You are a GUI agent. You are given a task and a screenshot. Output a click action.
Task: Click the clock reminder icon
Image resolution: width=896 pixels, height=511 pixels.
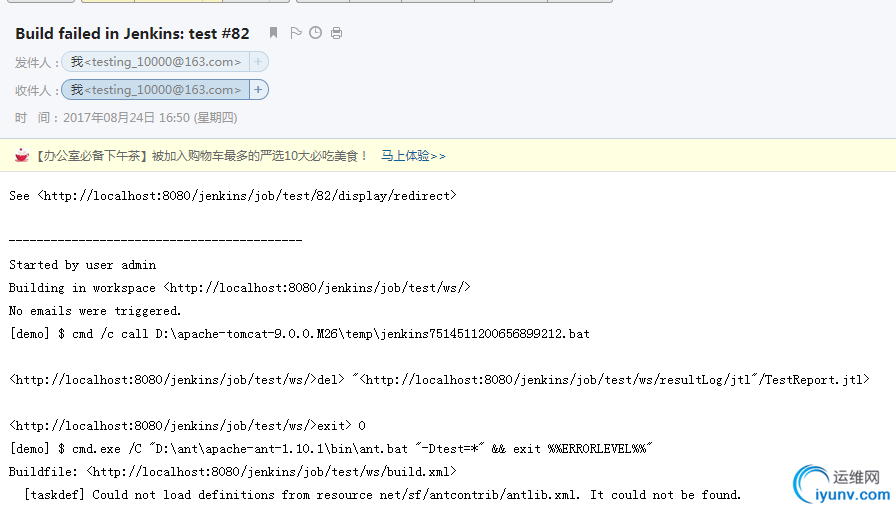coord(315,33)
